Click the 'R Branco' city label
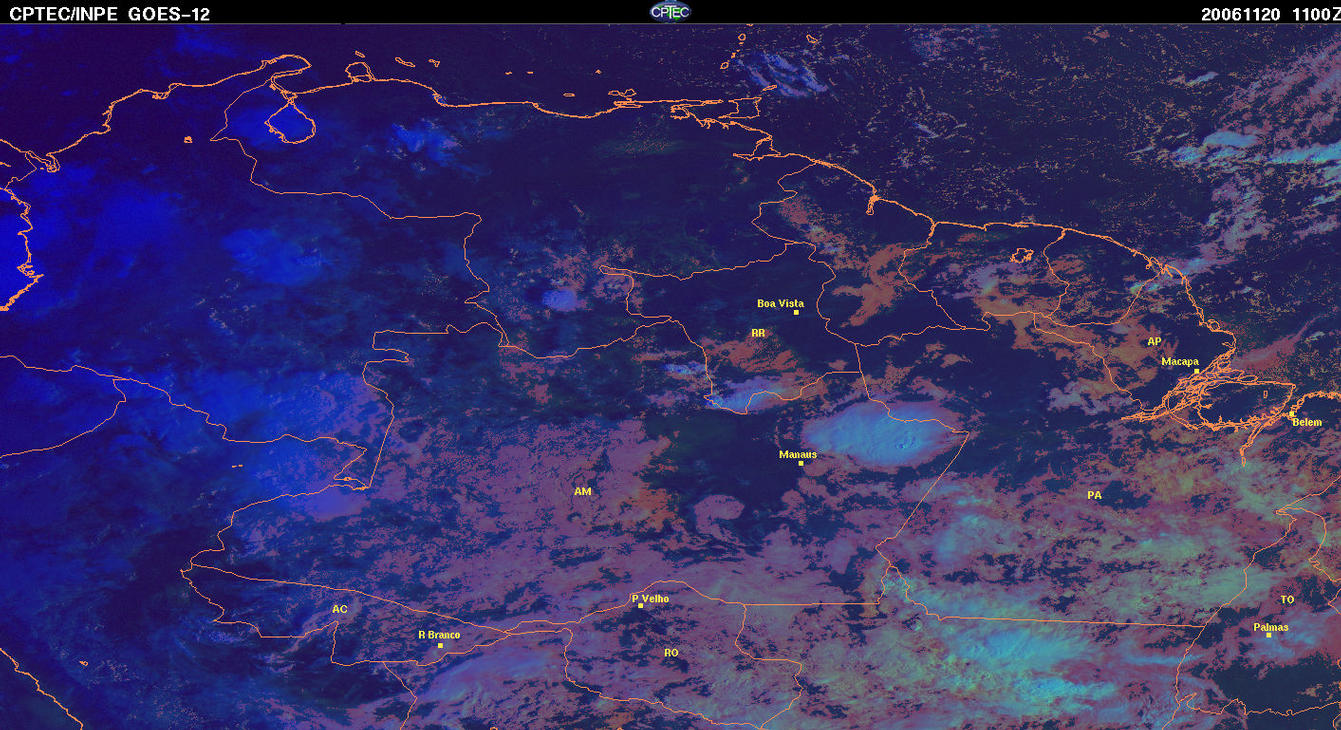1341x730 pixels. (439, 634)
